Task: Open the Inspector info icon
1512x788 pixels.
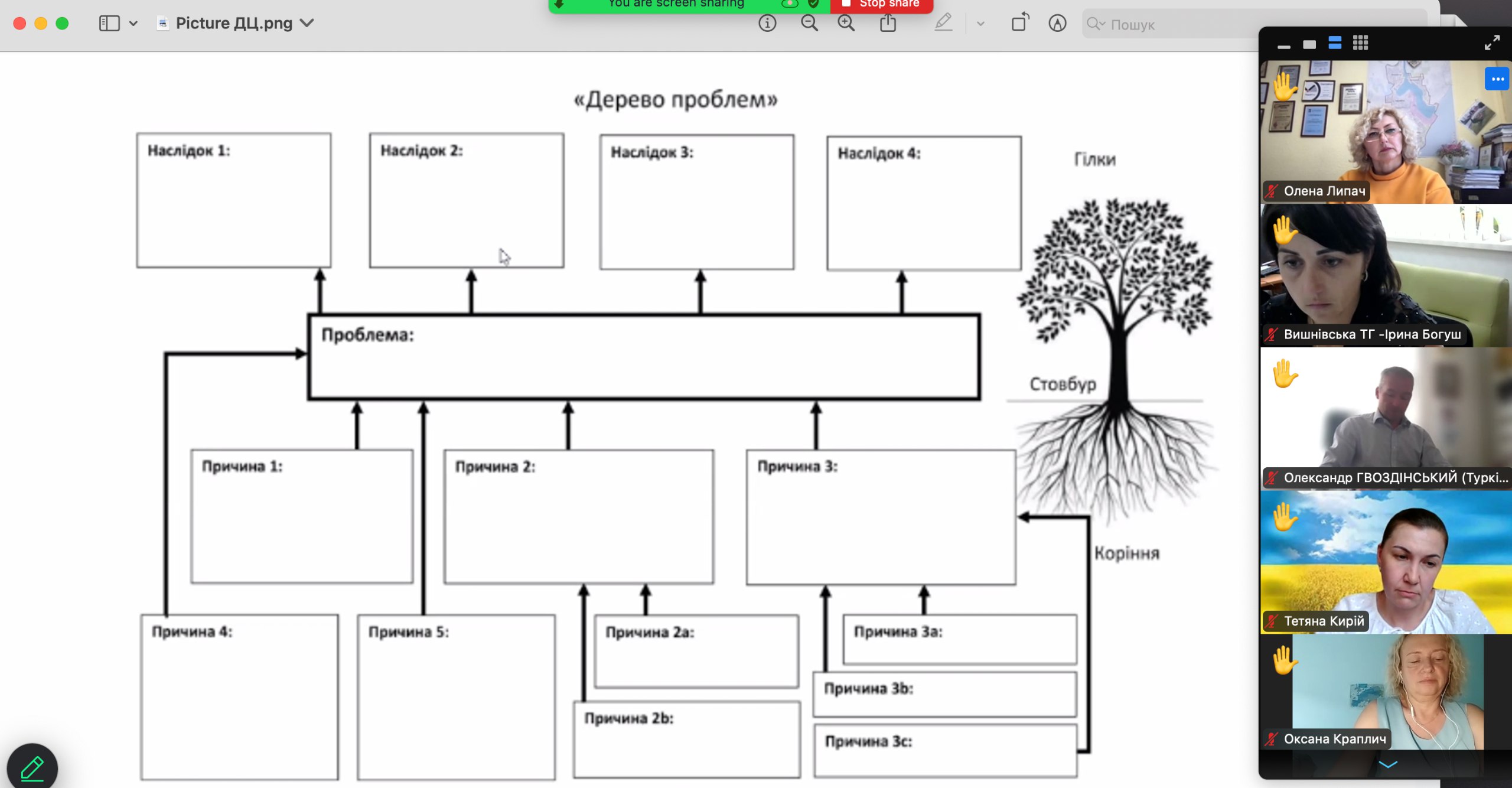Action: pyautogui.click(x=767, y=24)
